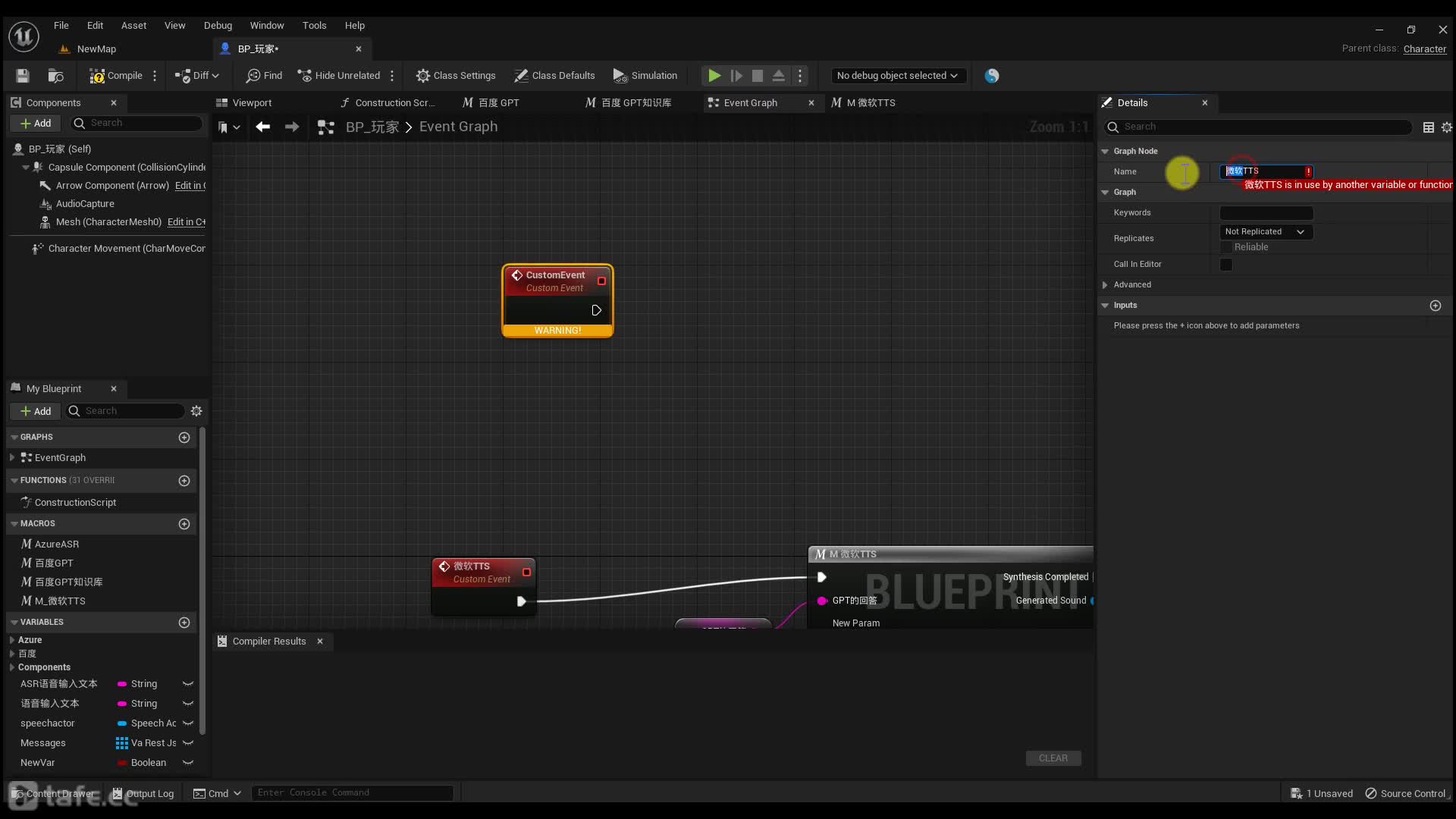Toggle the Call In Editor checkbox
1456x819 pixels.
pyautogui.click(x=1226, y=265)
